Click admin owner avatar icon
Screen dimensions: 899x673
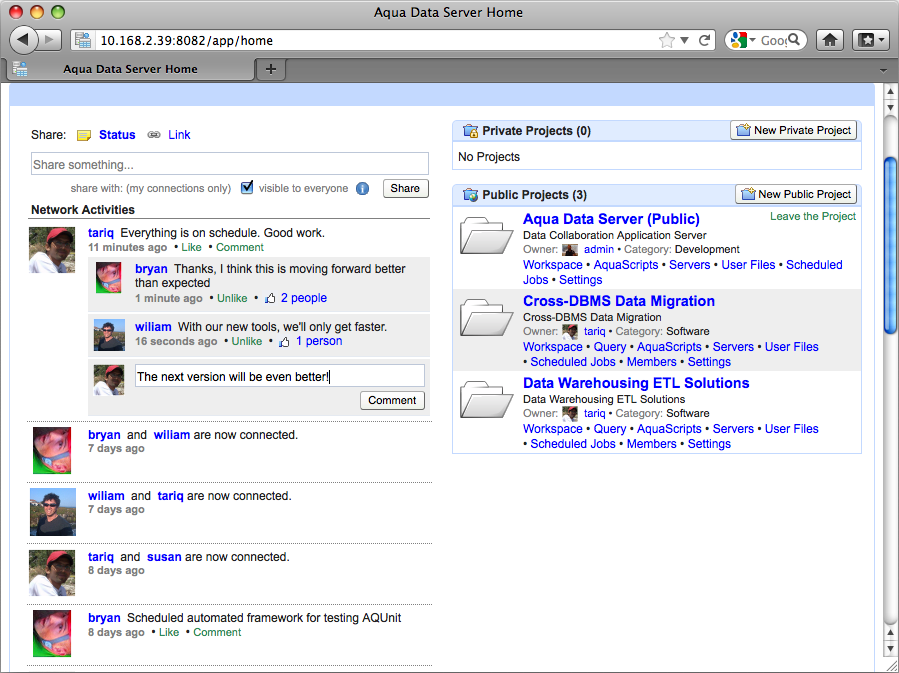(570, 250)
